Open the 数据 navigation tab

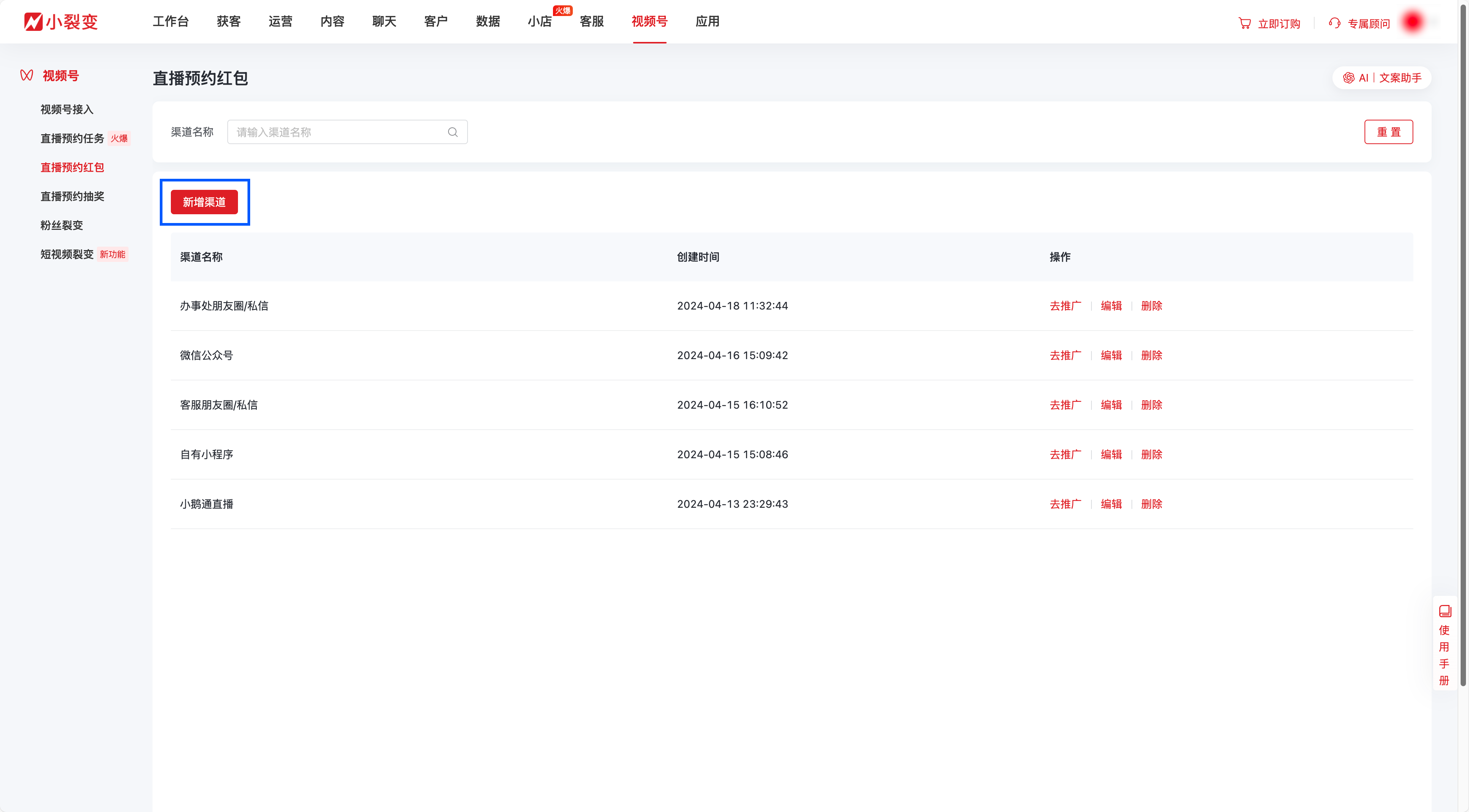(488, 22)
